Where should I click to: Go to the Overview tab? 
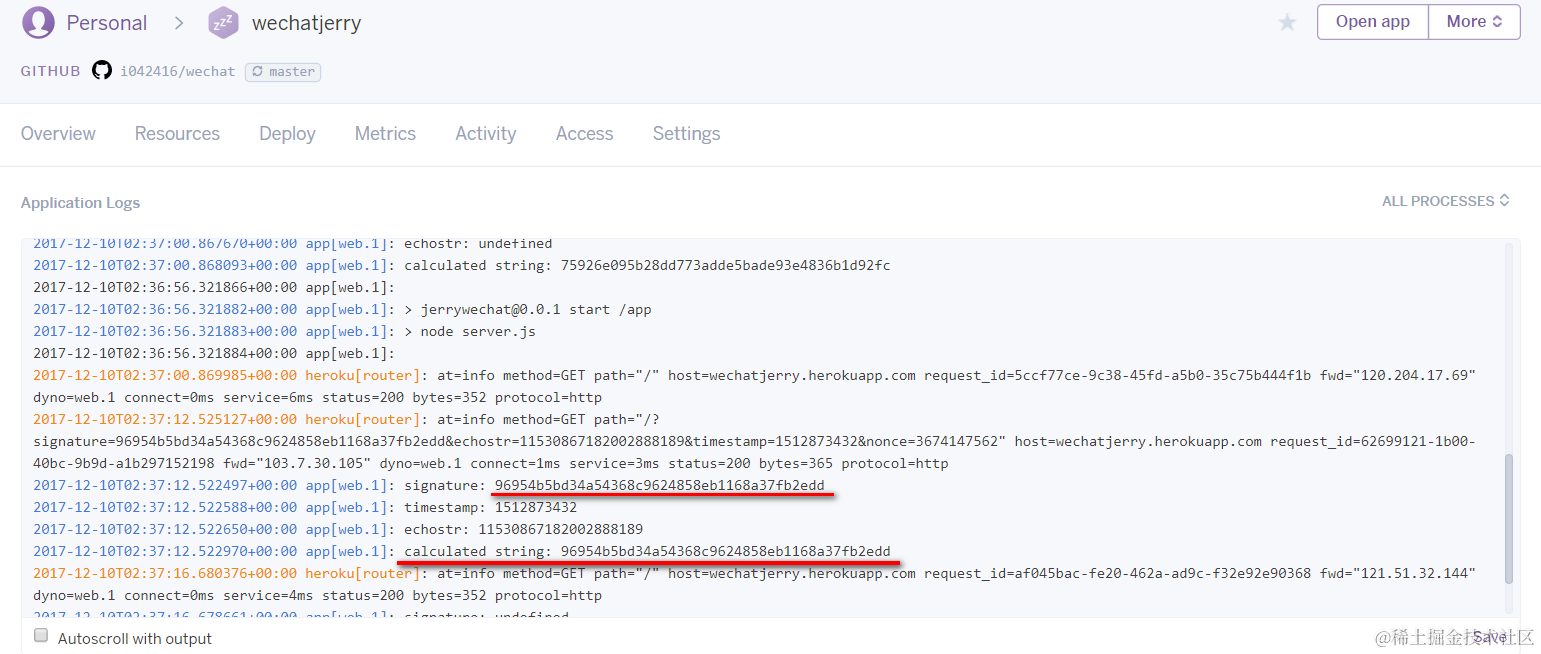(58, 134)
